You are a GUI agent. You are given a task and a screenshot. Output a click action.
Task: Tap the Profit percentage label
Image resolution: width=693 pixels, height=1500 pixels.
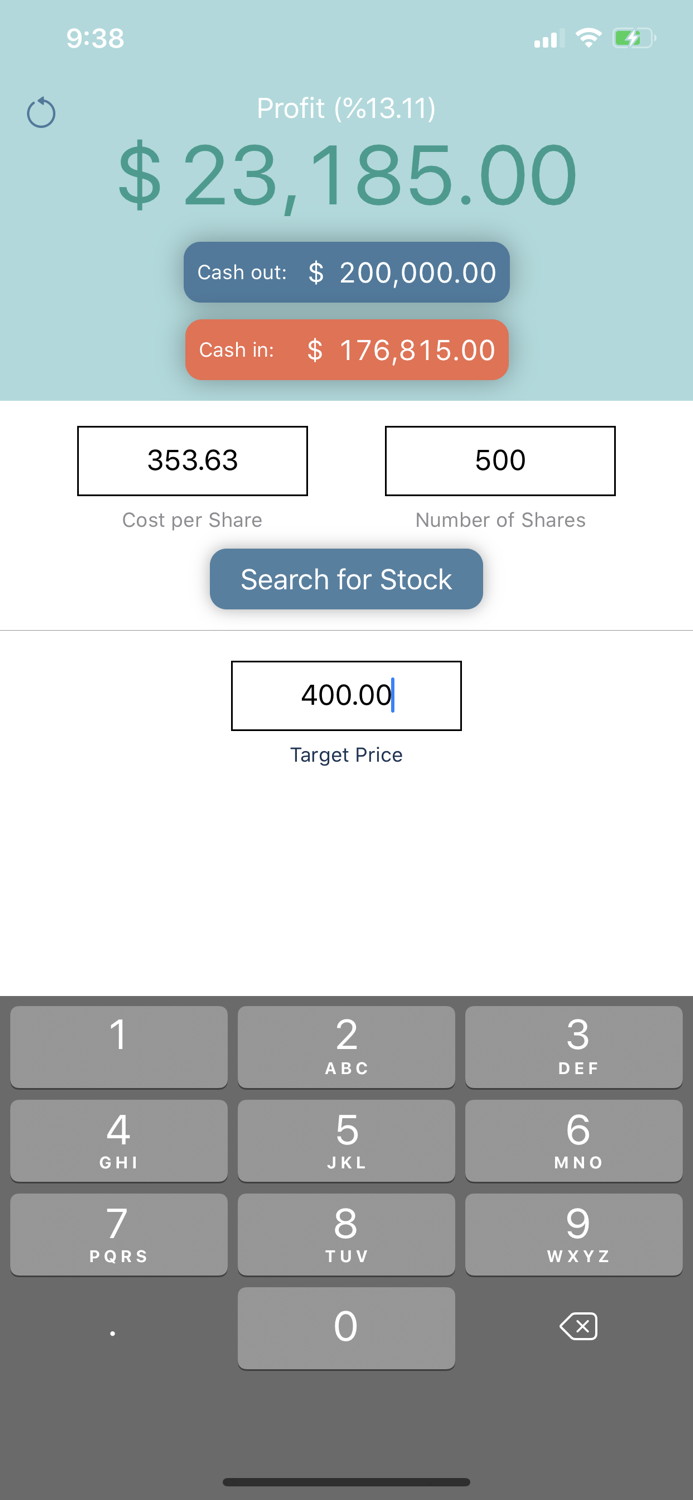[x=346, y=108]
